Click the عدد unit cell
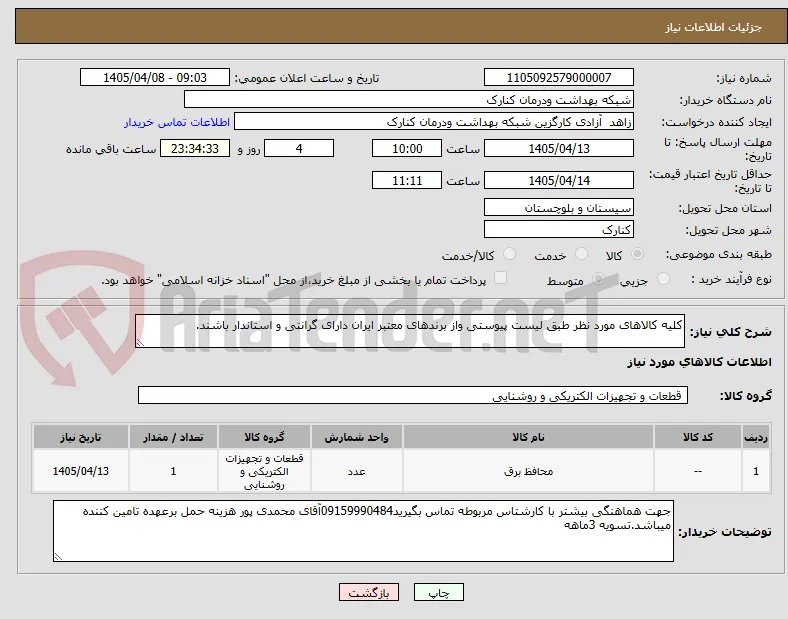This screenshot has width=788, height=619. (x=357, y=471)
